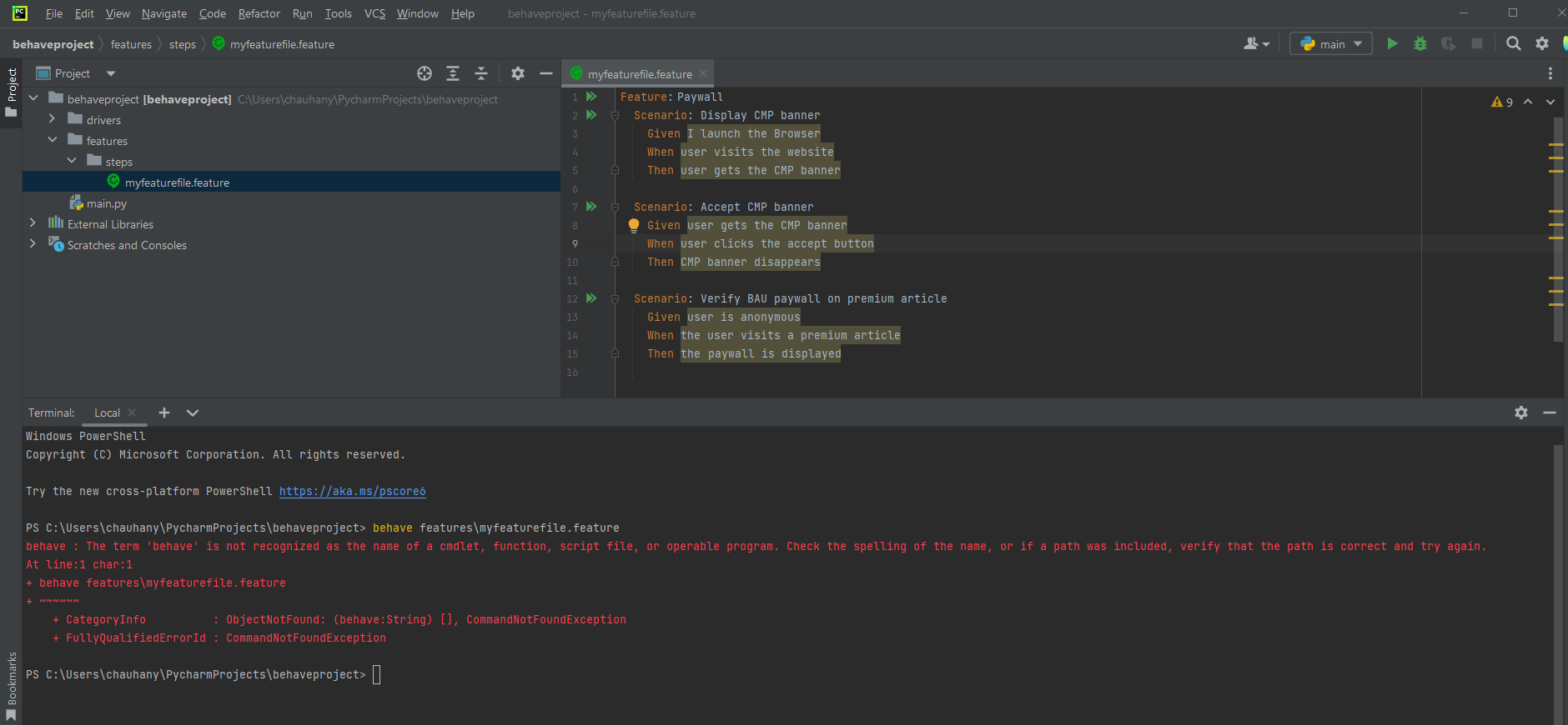Collapse All in Project panel
Screen dimensions: 1568x726
(481, 73)
